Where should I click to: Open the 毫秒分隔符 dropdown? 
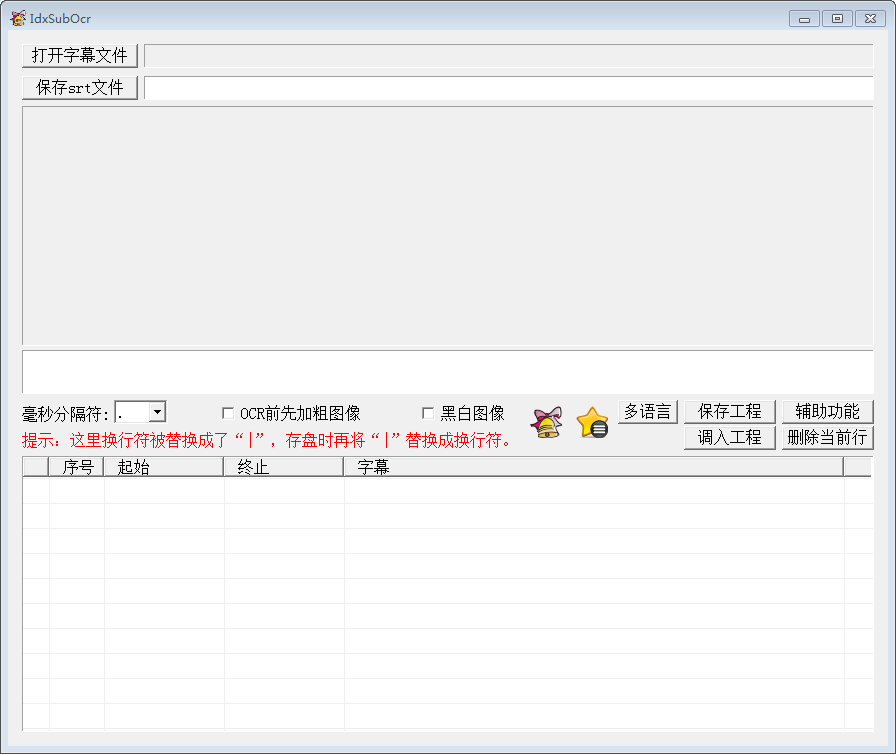[157, 412]
